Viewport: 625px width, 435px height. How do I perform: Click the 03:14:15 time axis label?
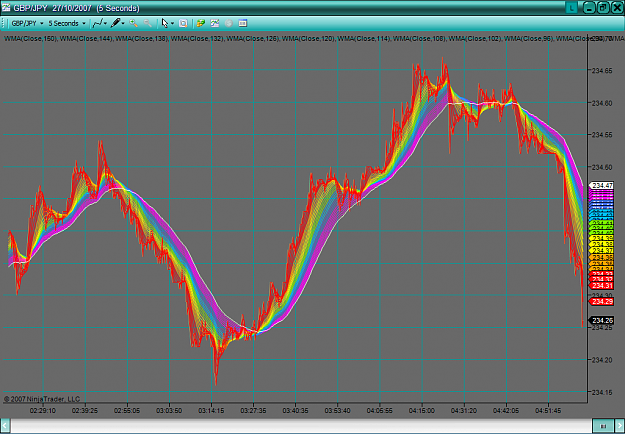[x=212, y=409]
